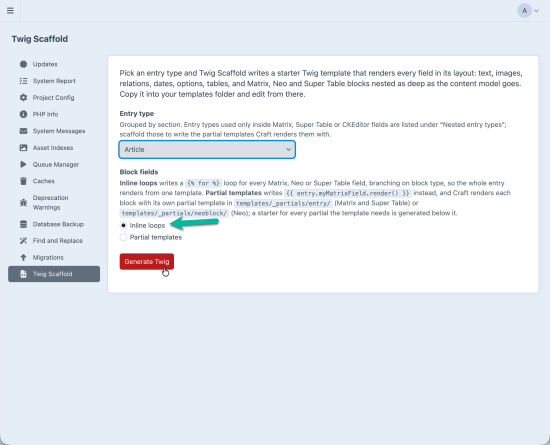This screenshot has height=445, width=550.
Task: Click the Twig Scaffold page heading
Action: click(x=40, y=39)
